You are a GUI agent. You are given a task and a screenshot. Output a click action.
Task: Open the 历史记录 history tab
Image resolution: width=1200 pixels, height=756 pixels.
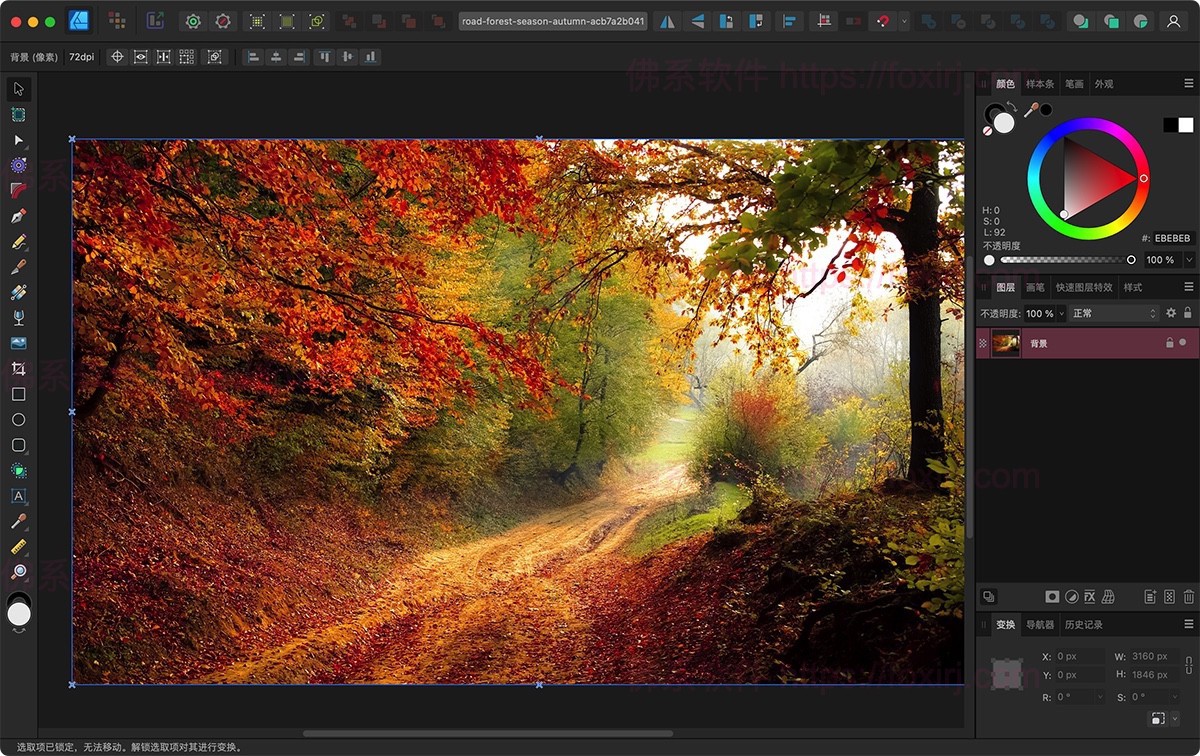click(1083, 625)
